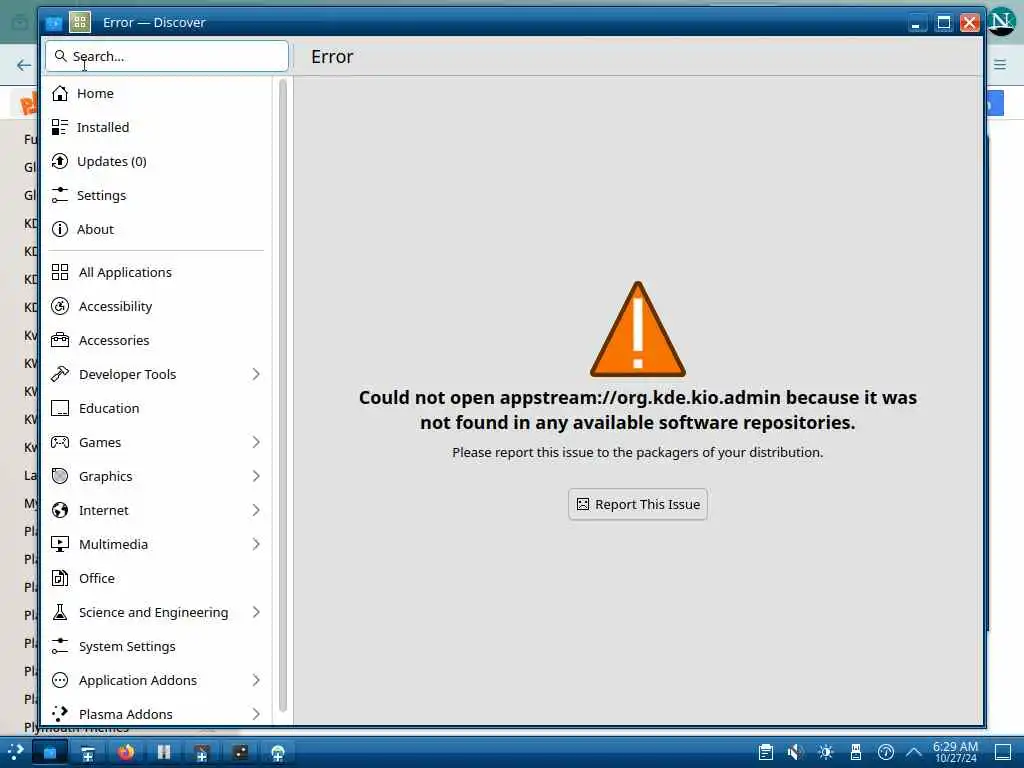
Task: Expand the Developer Tools category chevron
Action: click(256, 374)
